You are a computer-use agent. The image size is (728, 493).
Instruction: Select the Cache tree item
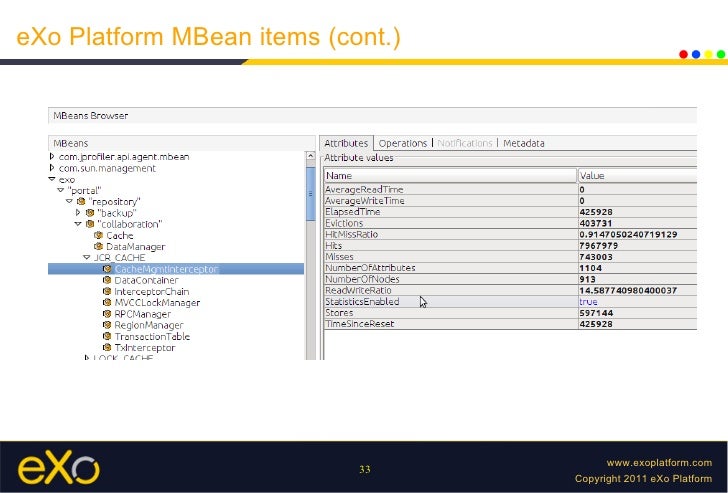click(x=120, y=235)
